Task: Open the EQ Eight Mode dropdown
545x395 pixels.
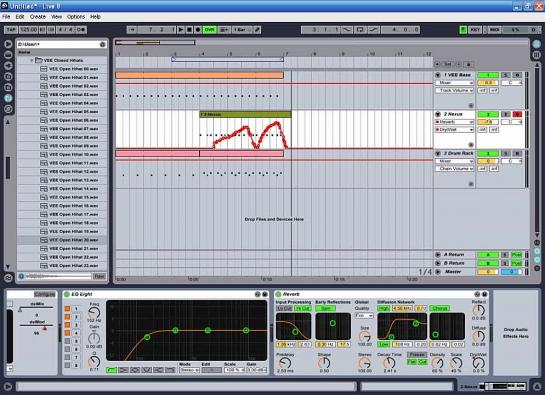Action: 189,370
